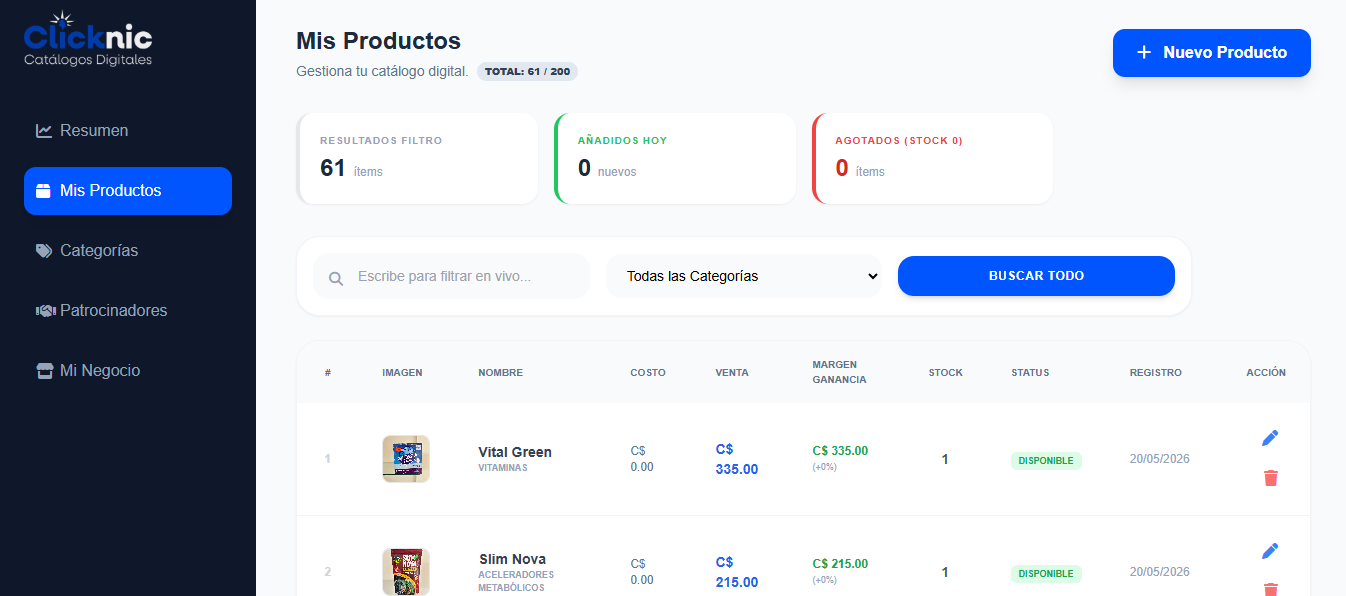Edit Slim Nova with pencil icon

tap(1270, 551)
